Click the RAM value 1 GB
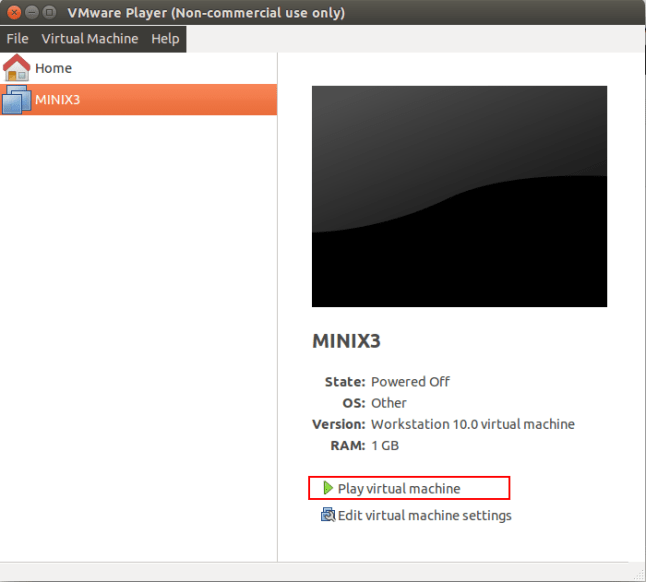 (385, 446)
